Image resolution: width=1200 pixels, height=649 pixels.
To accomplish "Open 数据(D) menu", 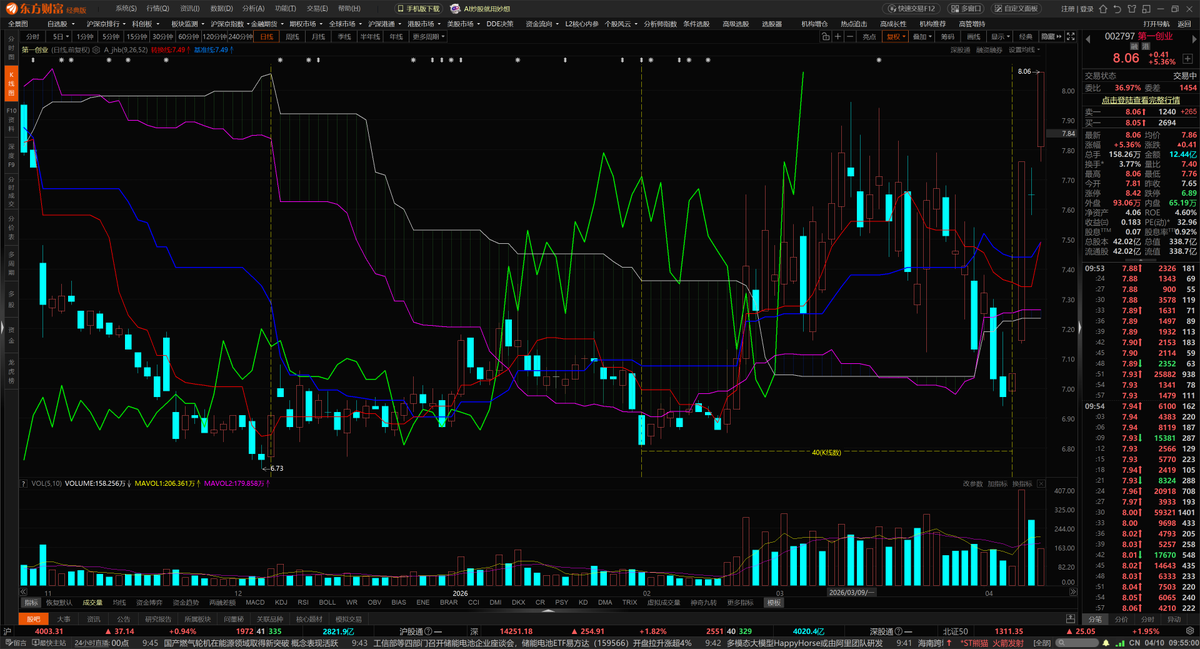I will pos(222,8).
